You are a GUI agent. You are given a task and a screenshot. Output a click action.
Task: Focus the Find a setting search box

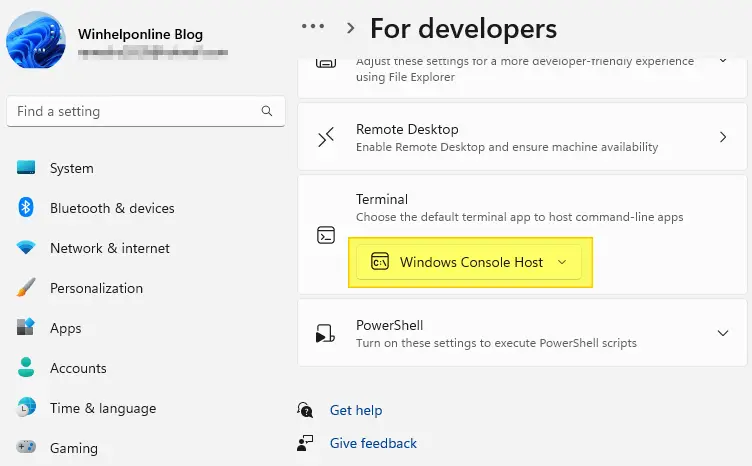coord(146,111)
